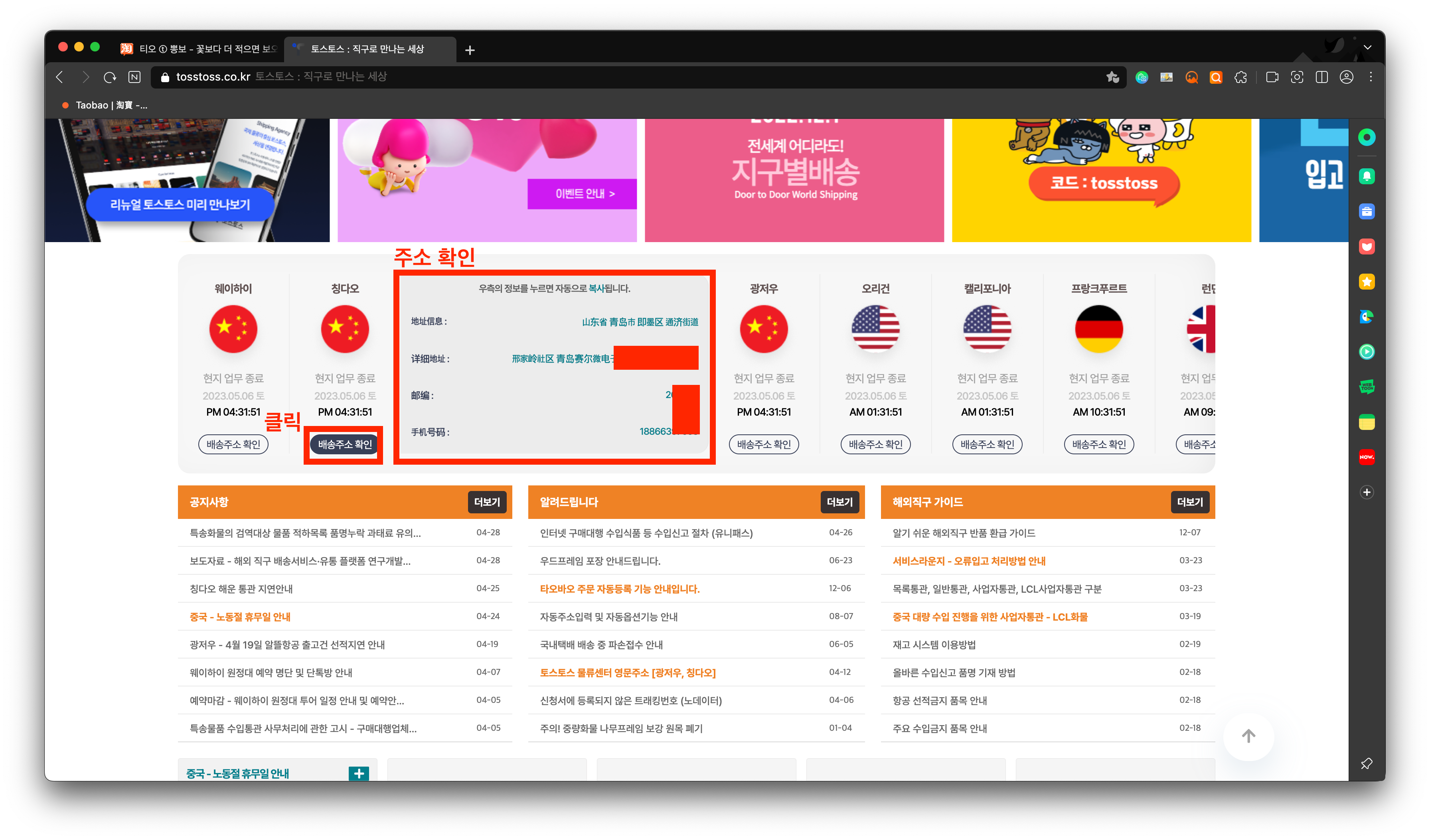
Task: Open split-screen dual tab mode
Action: [x=1321, y=77]
